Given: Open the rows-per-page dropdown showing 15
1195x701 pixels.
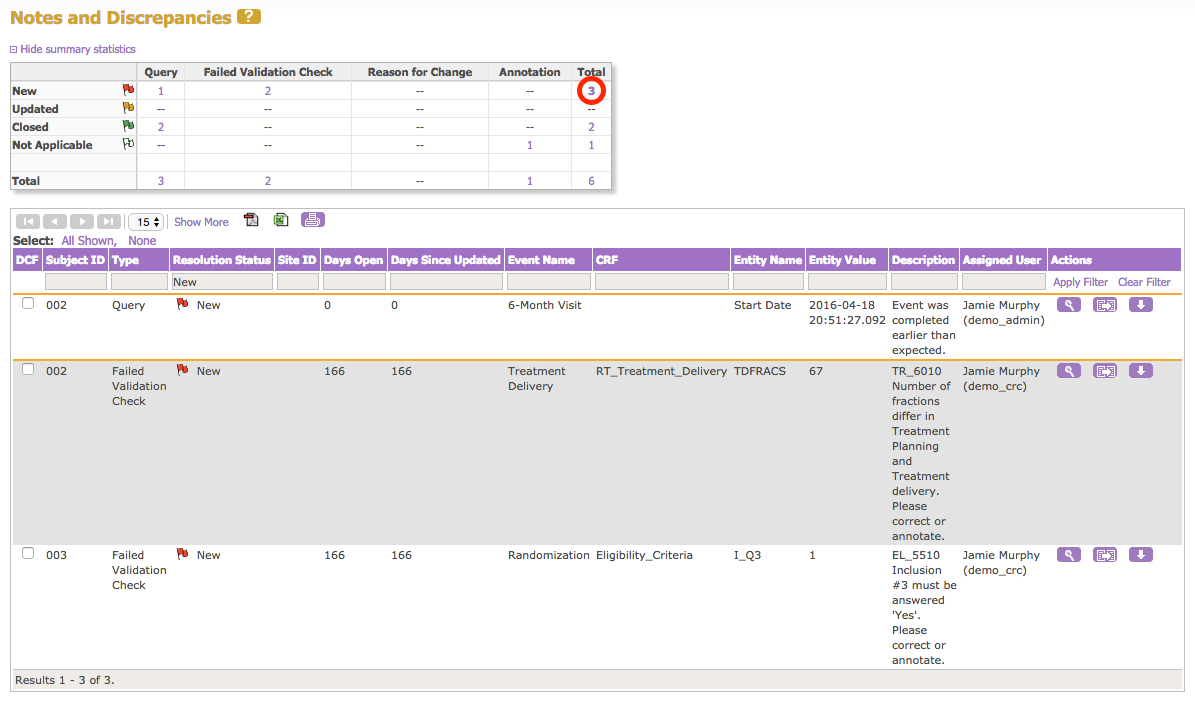Looking at the screenshot, I should tap(146, 222).
